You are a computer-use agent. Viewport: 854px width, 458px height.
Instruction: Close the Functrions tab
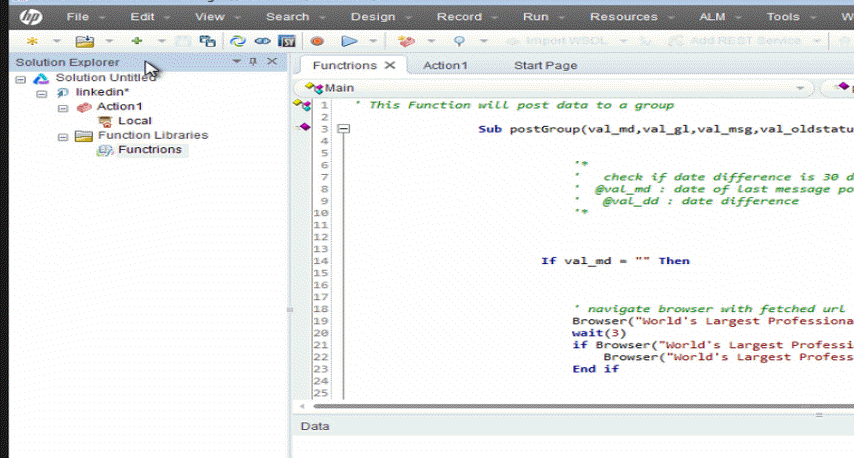click(x=390, y=65)
